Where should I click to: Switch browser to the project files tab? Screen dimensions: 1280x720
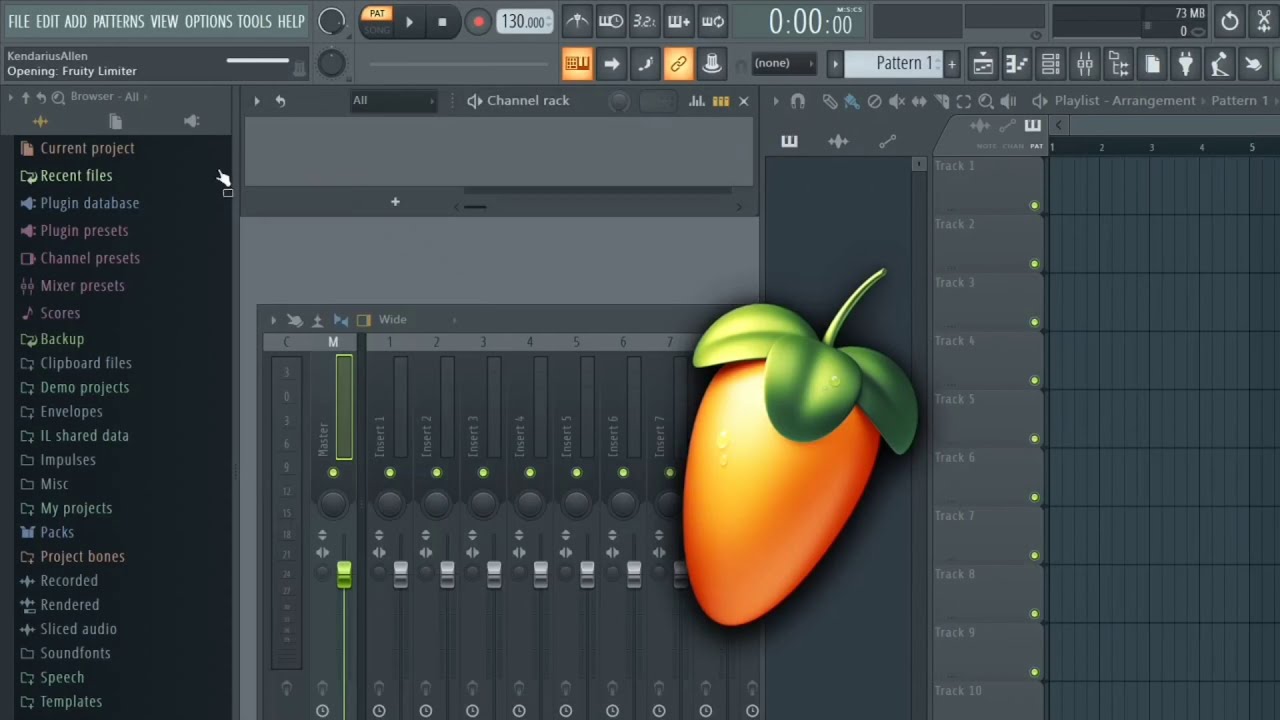[x=115, y=121]
